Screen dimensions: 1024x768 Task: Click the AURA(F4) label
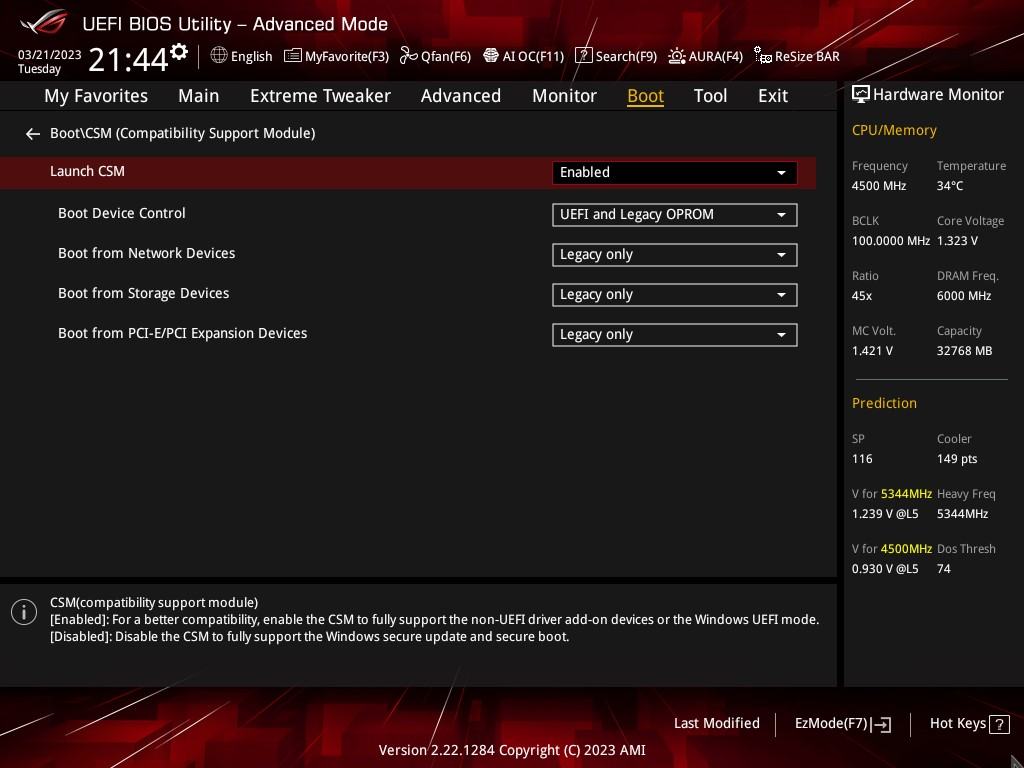pos(715,56)
